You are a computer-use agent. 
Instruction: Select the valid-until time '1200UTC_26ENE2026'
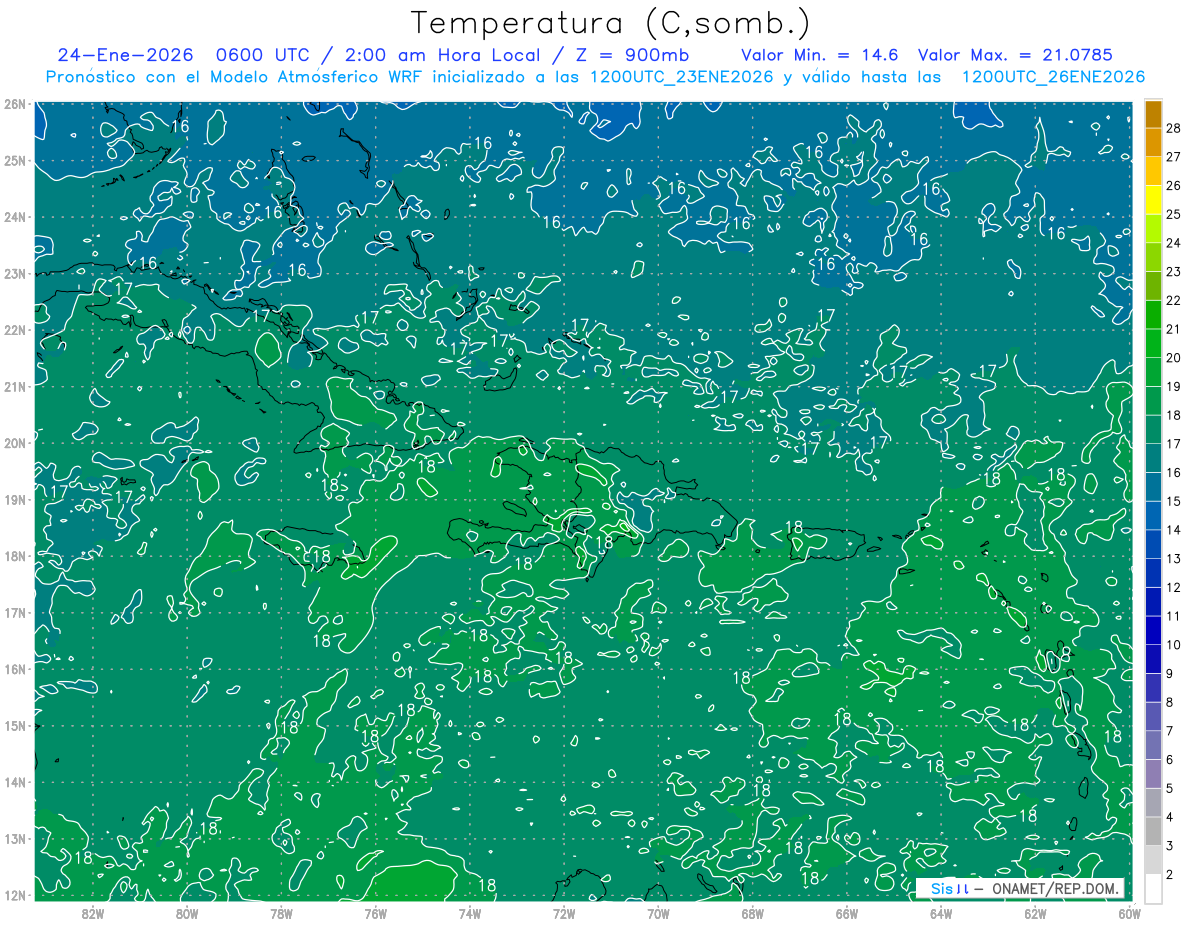(1053, 77)
